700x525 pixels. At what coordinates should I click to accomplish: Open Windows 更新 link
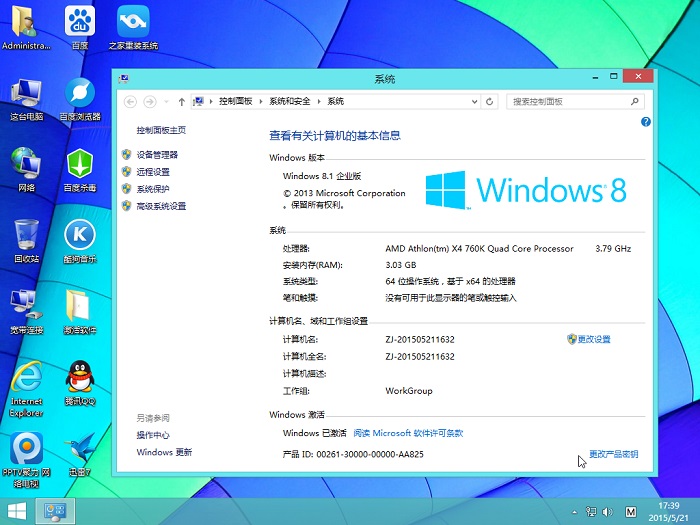point(164,452)
